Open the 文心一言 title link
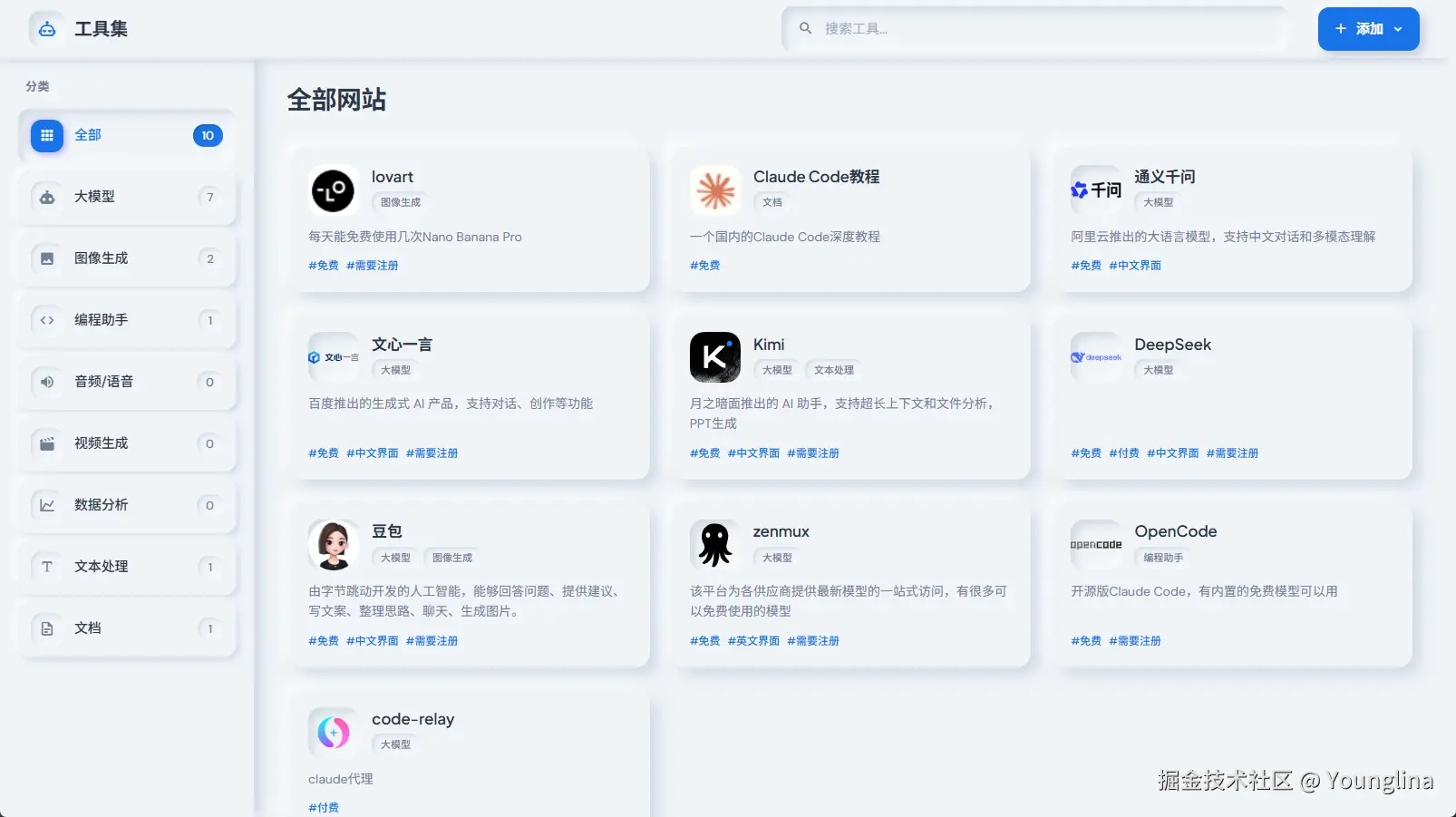Screen dimensions: 1456x817 pyautogui.click(x=403, y=345)
